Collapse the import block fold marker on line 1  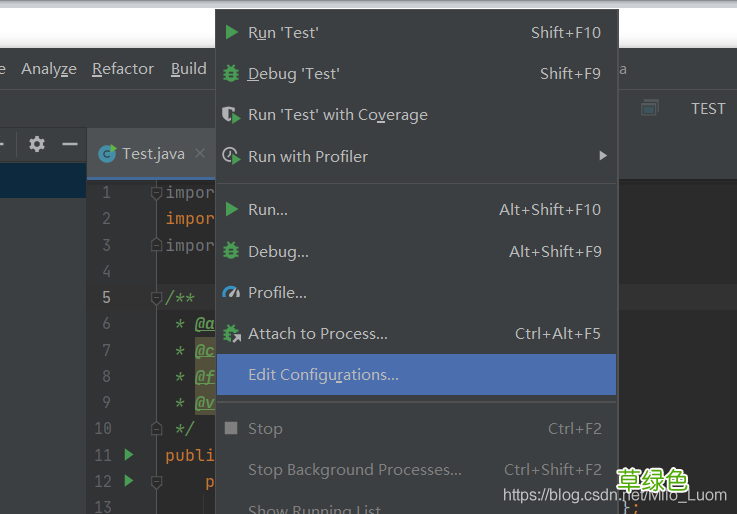[x=155, y=193]
